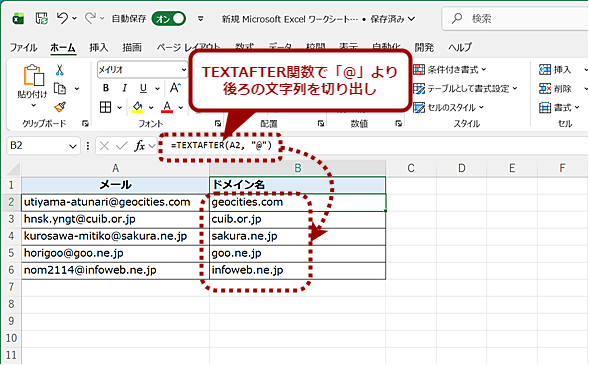Toggle bold formatting

coord(106,88)
